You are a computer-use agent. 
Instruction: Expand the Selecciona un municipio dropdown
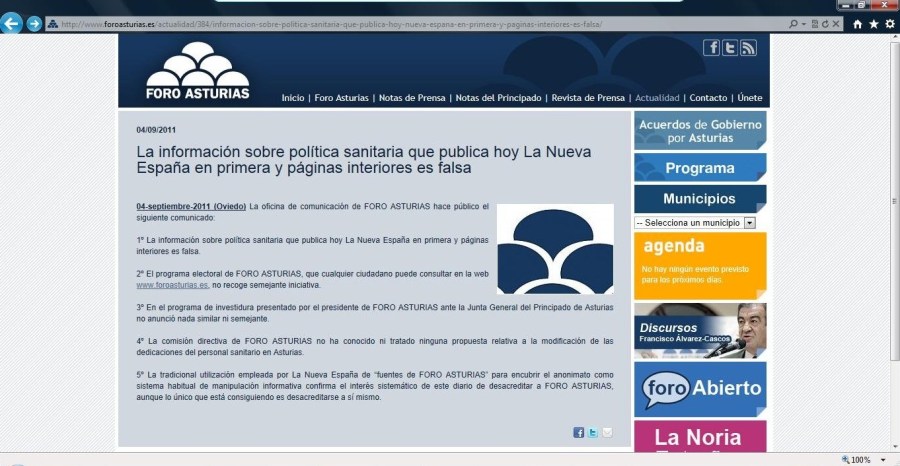click(x=695, y=223)
